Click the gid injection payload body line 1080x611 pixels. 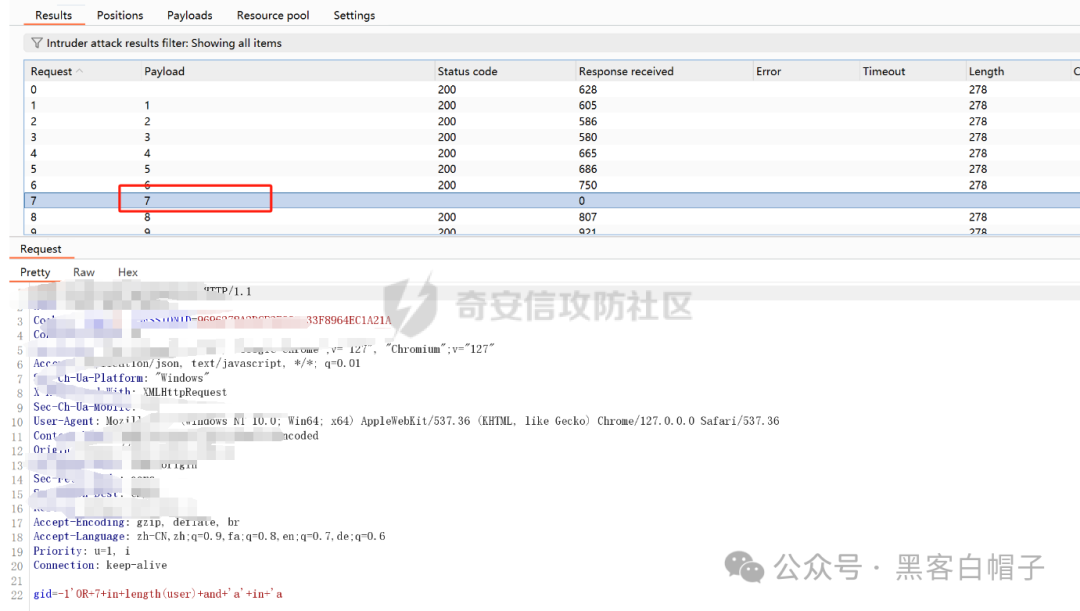158,594
